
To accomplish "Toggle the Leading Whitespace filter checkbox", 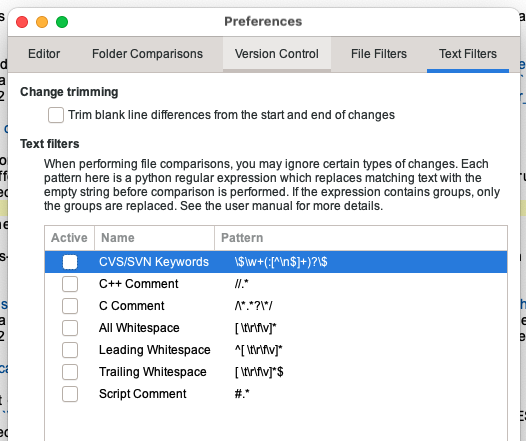I will [70, 350].
